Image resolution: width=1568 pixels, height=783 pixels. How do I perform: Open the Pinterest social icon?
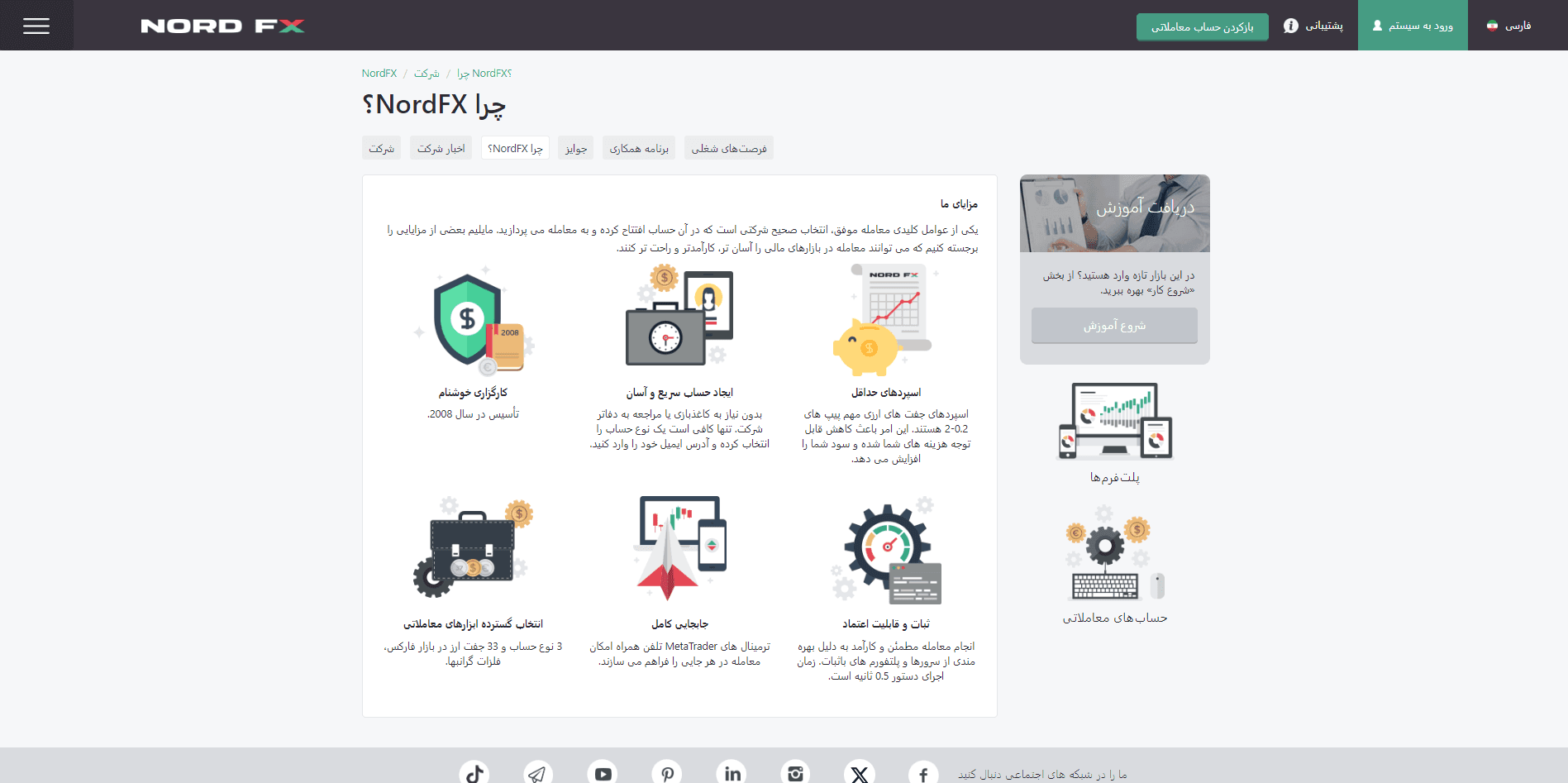coord(667,774)
